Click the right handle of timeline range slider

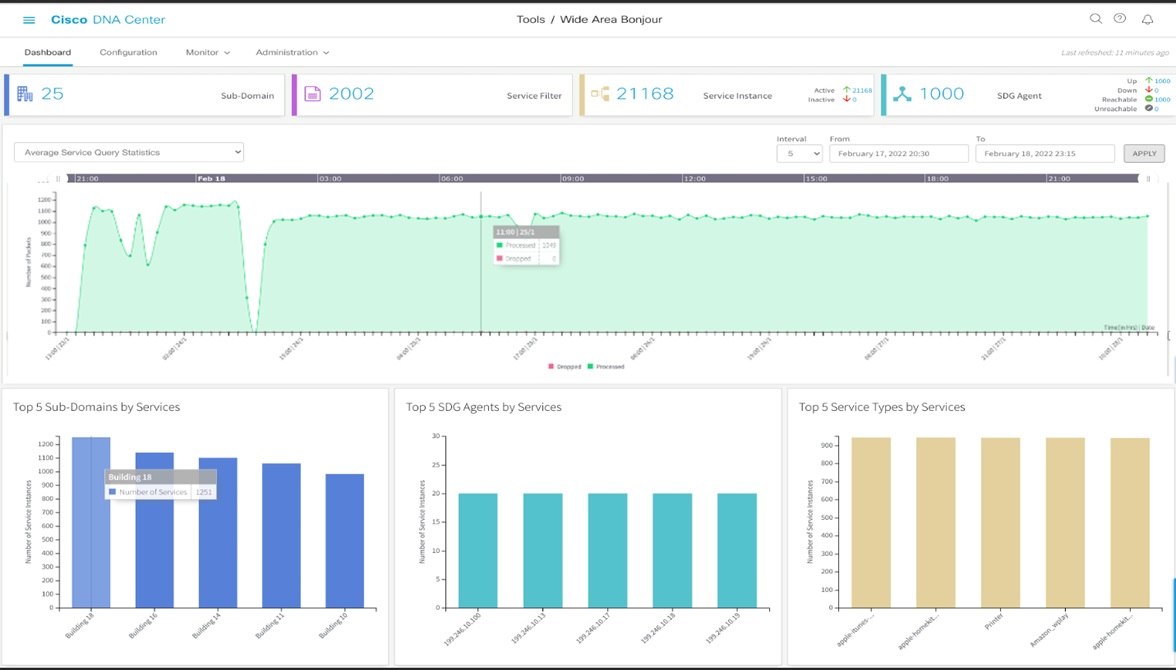click(x=1147, y=179)
